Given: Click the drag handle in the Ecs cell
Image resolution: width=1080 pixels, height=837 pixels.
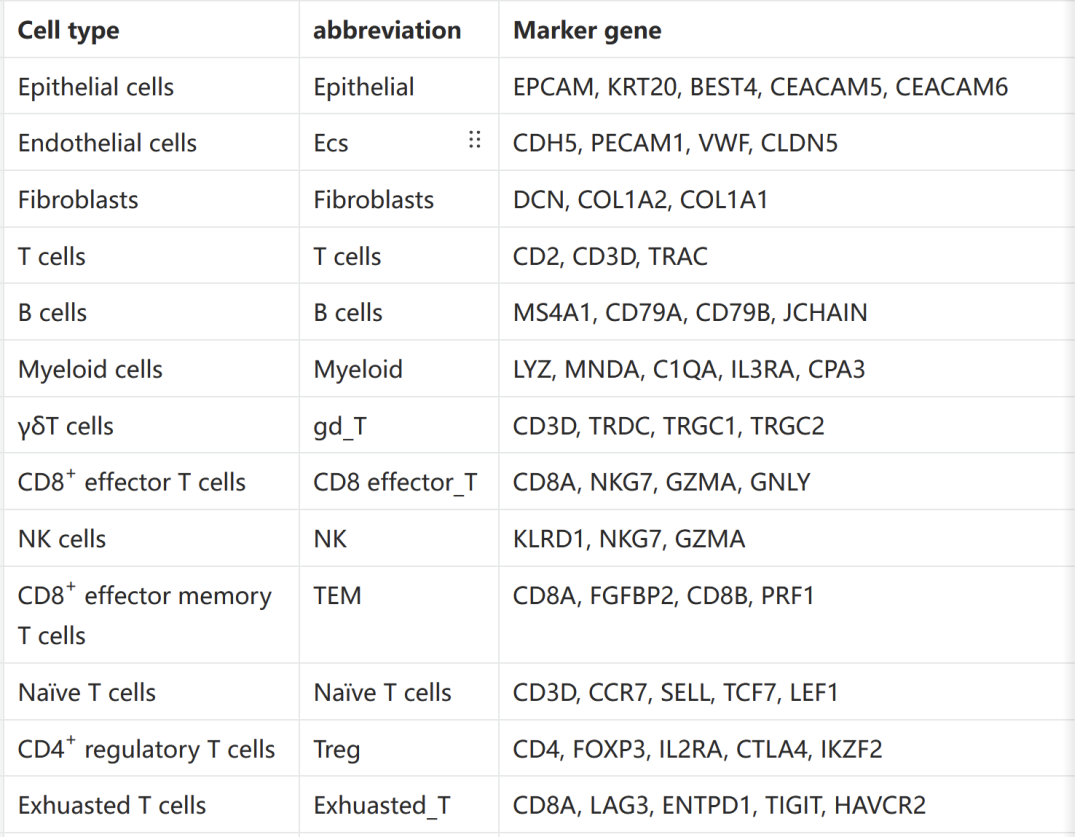Looking at the screenshot, I should pyautogui.click(x=475, y=141).
